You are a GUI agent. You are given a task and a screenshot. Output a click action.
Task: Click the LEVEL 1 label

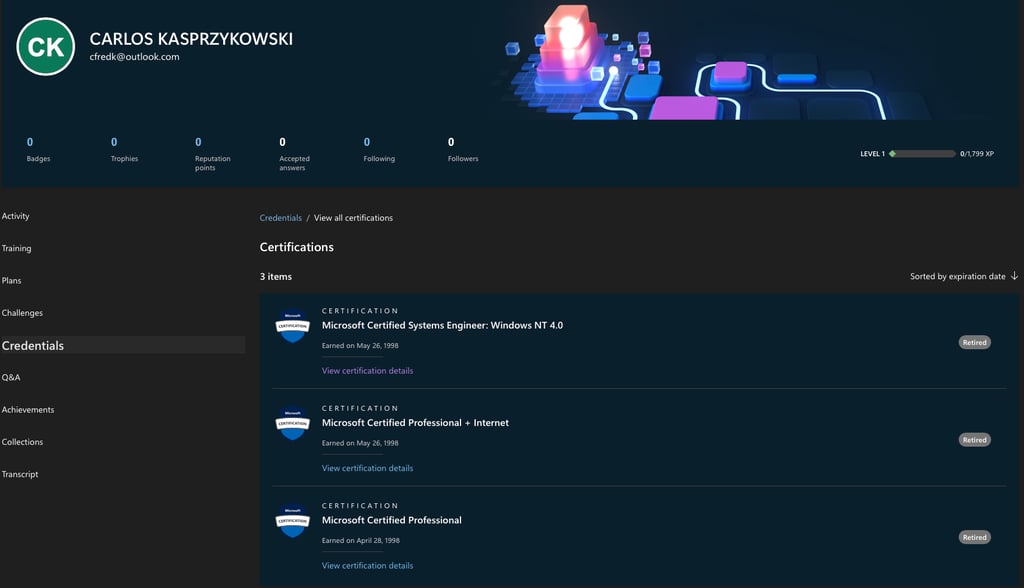pyautogui.click(x=872, y=154)
